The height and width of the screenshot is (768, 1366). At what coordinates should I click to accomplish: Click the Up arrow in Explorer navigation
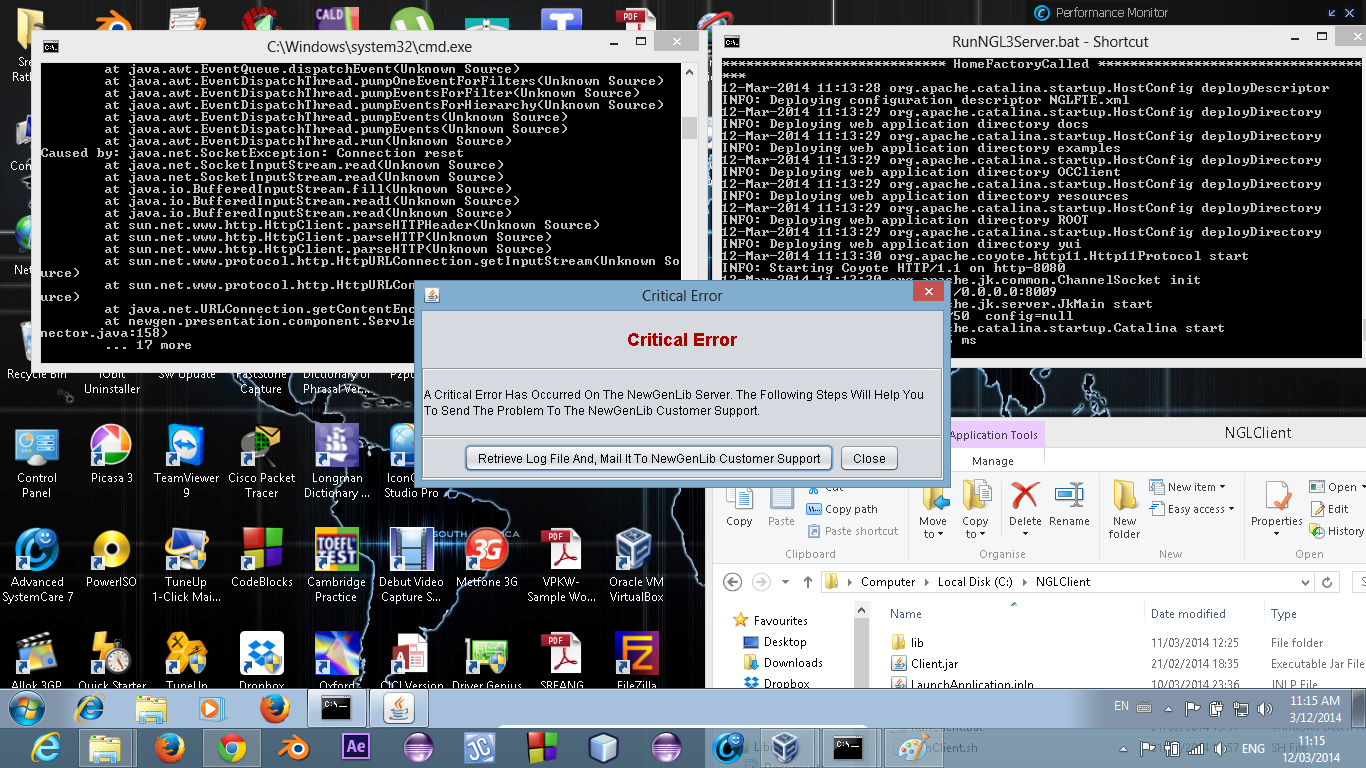pos(807,582)
